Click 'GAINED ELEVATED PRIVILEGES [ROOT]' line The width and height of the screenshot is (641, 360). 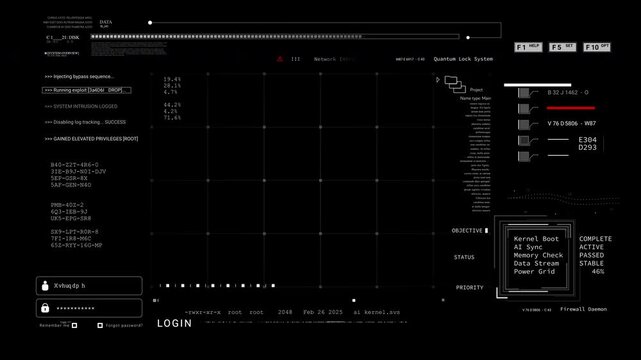(91, 139)
